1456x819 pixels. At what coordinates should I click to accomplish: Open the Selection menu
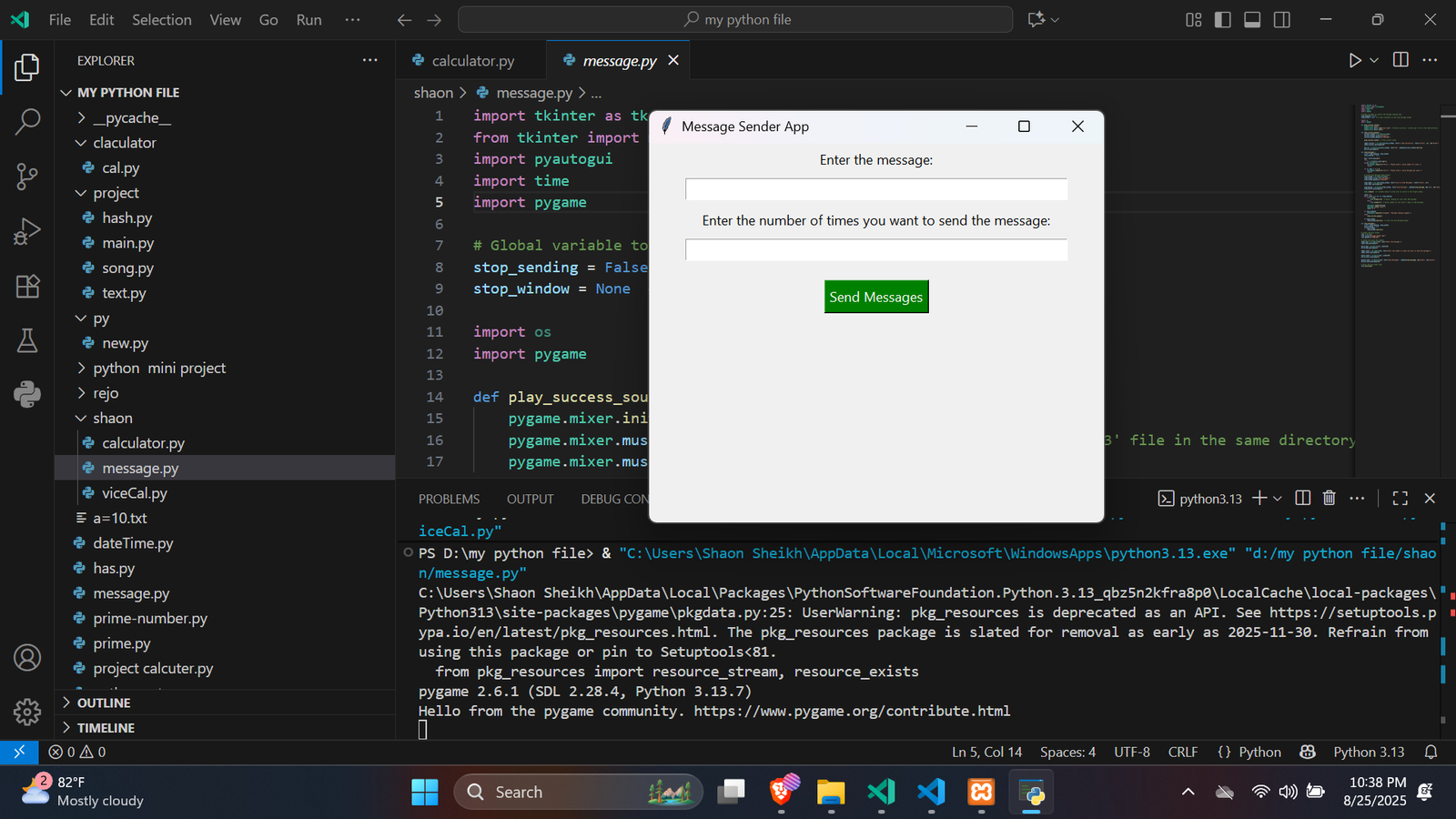(x=161, y=20)
